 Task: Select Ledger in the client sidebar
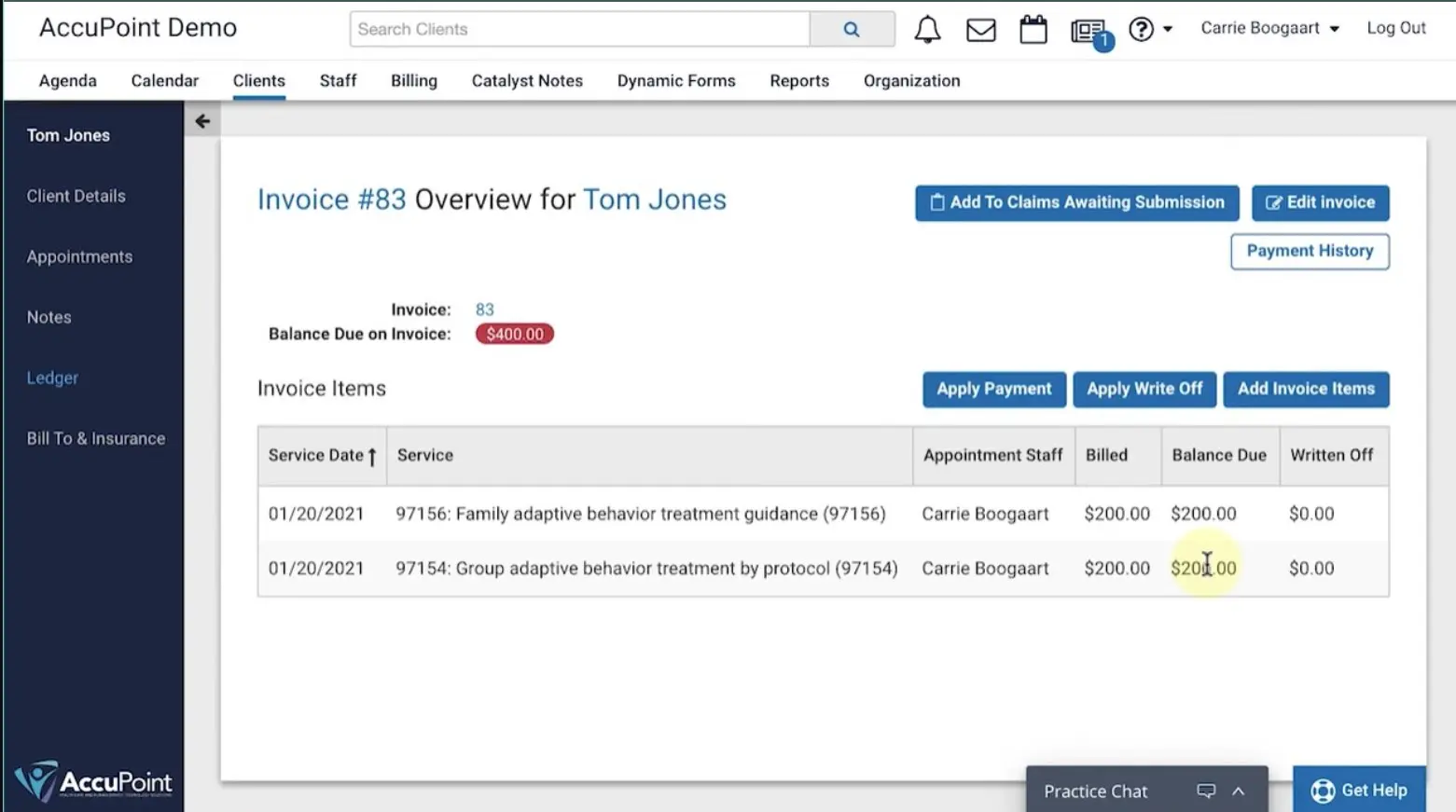(x=52, y=378)
